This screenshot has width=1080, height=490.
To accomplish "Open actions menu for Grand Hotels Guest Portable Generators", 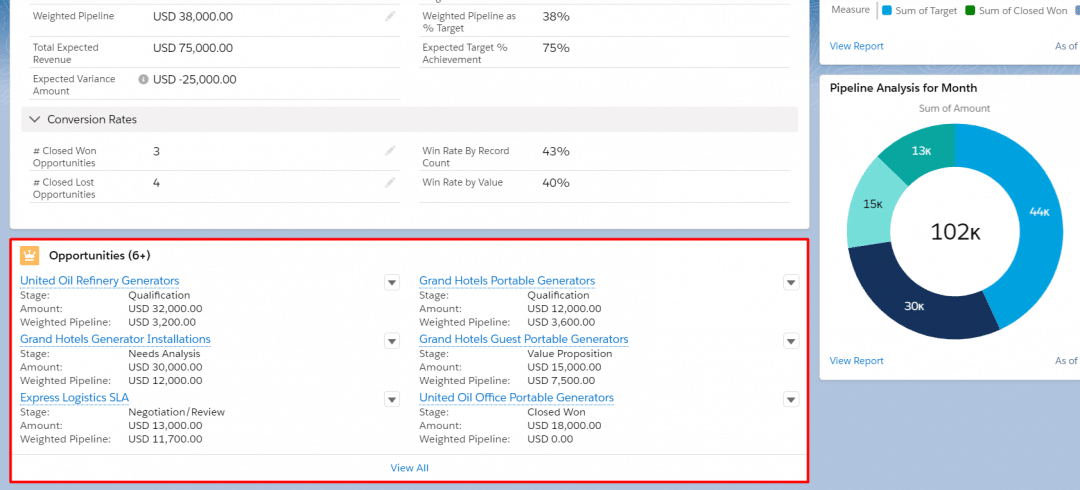I will click(x=791, y=340).
